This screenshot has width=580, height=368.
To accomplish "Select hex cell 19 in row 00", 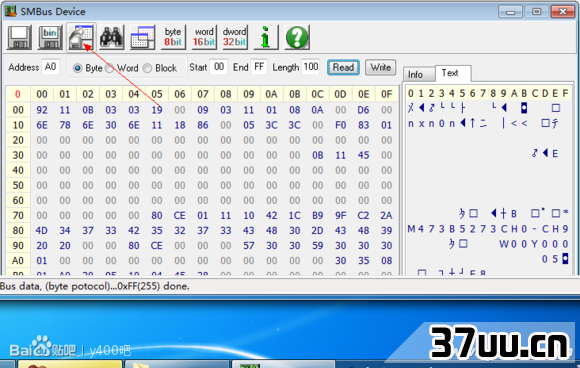I will (x=157, y=110).
